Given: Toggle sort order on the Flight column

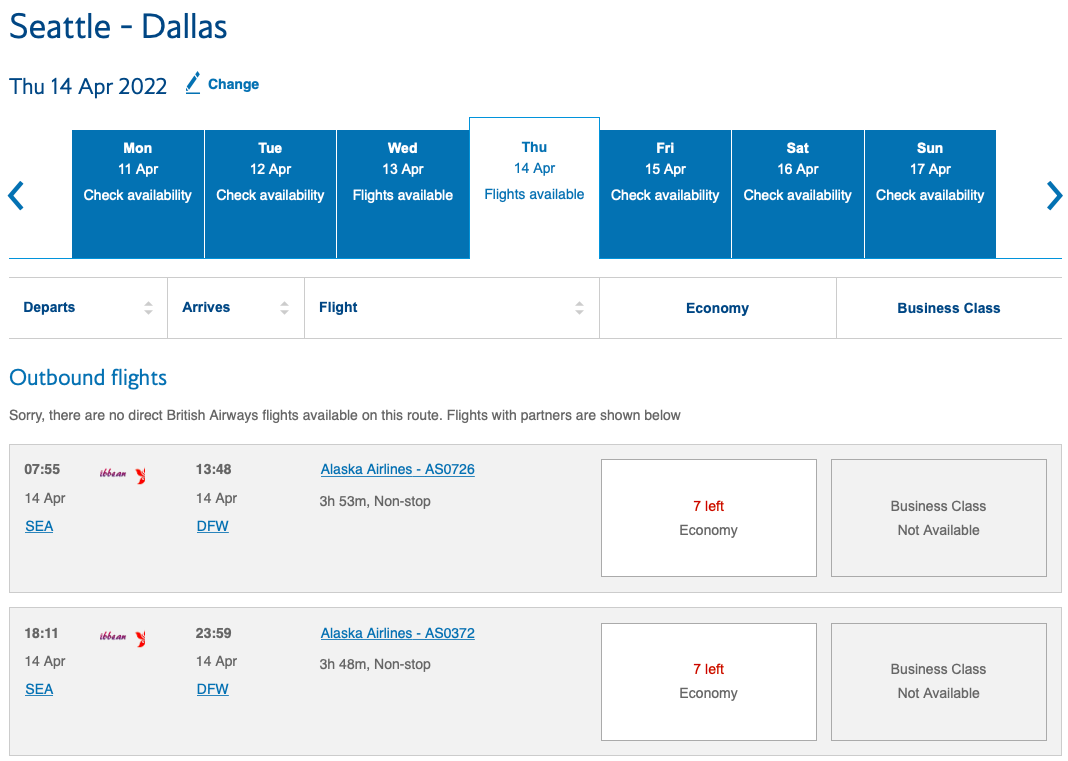Looking at the screenshot, I should point(579,307).
